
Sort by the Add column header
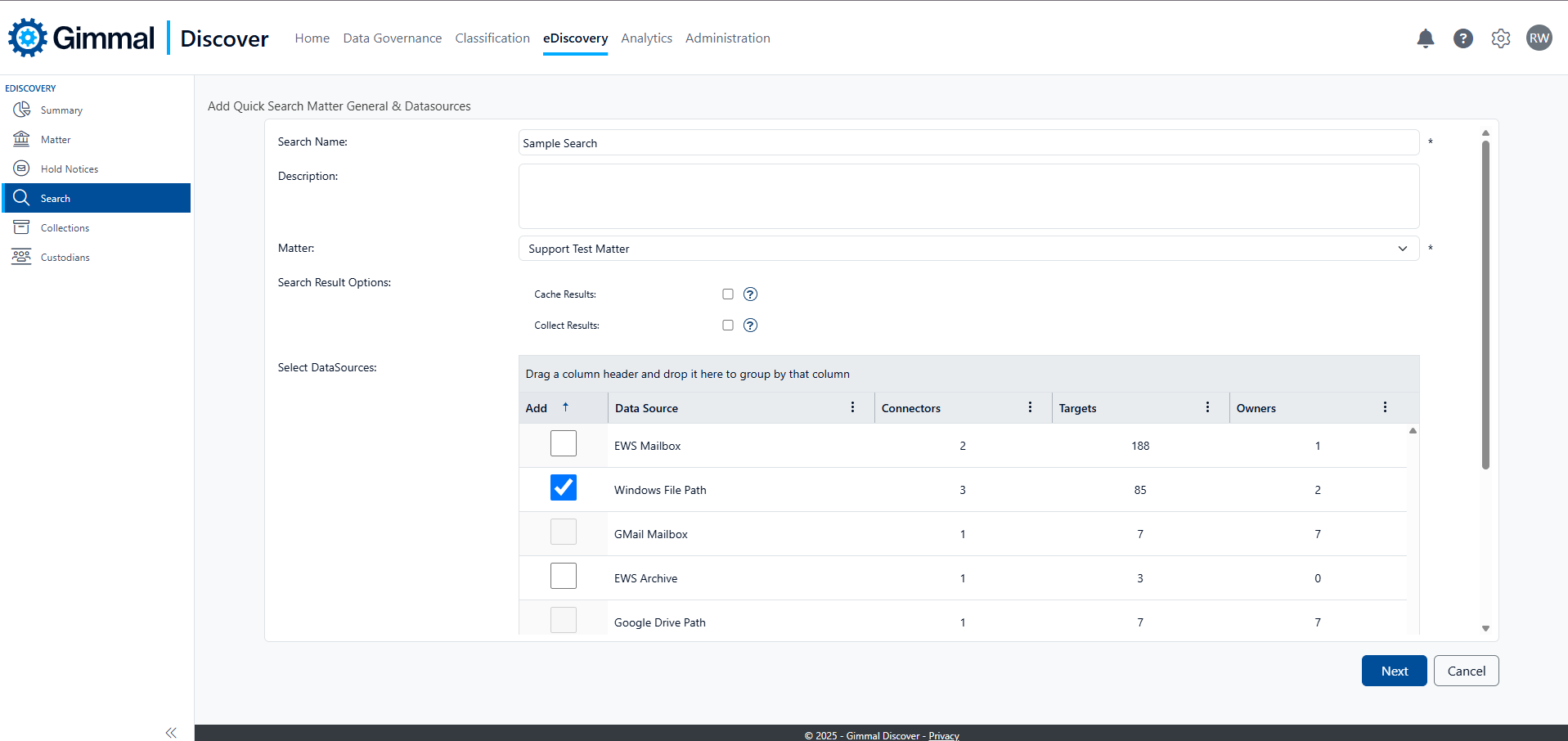537,408
